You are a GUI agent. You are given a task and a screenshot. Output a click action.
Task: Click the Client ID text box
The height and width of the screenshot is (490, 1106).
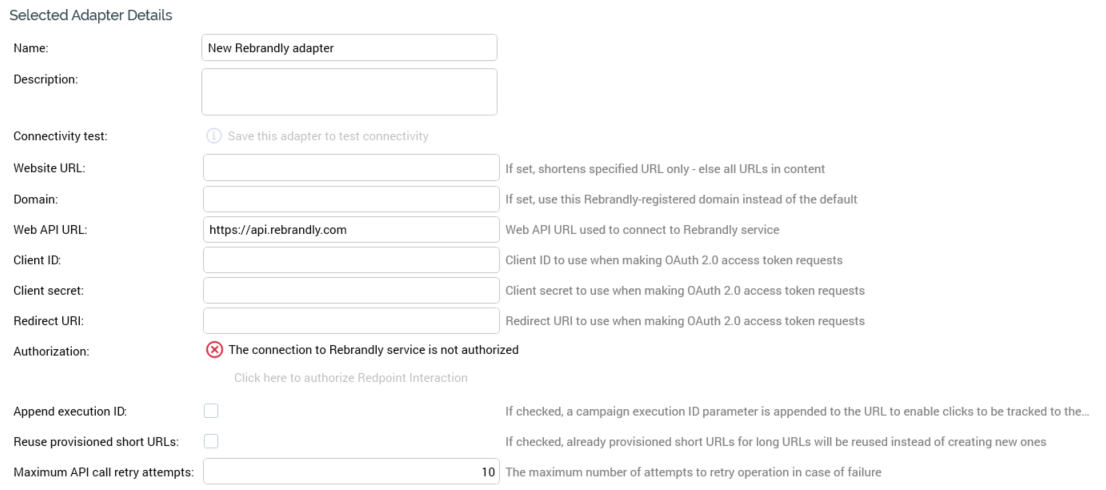pyautogui.click(x=350, y=260)
